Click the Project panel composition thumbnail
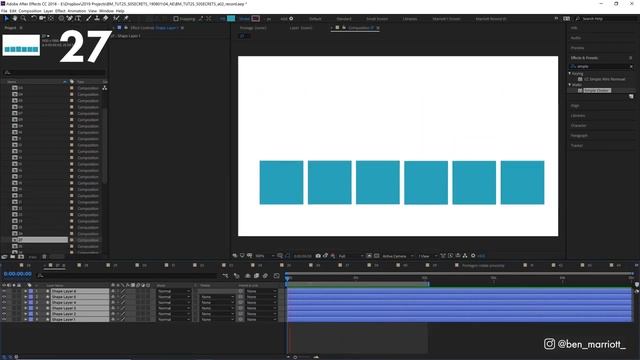The height and width of the screenshot is (360, 640). tap(21, 45)
